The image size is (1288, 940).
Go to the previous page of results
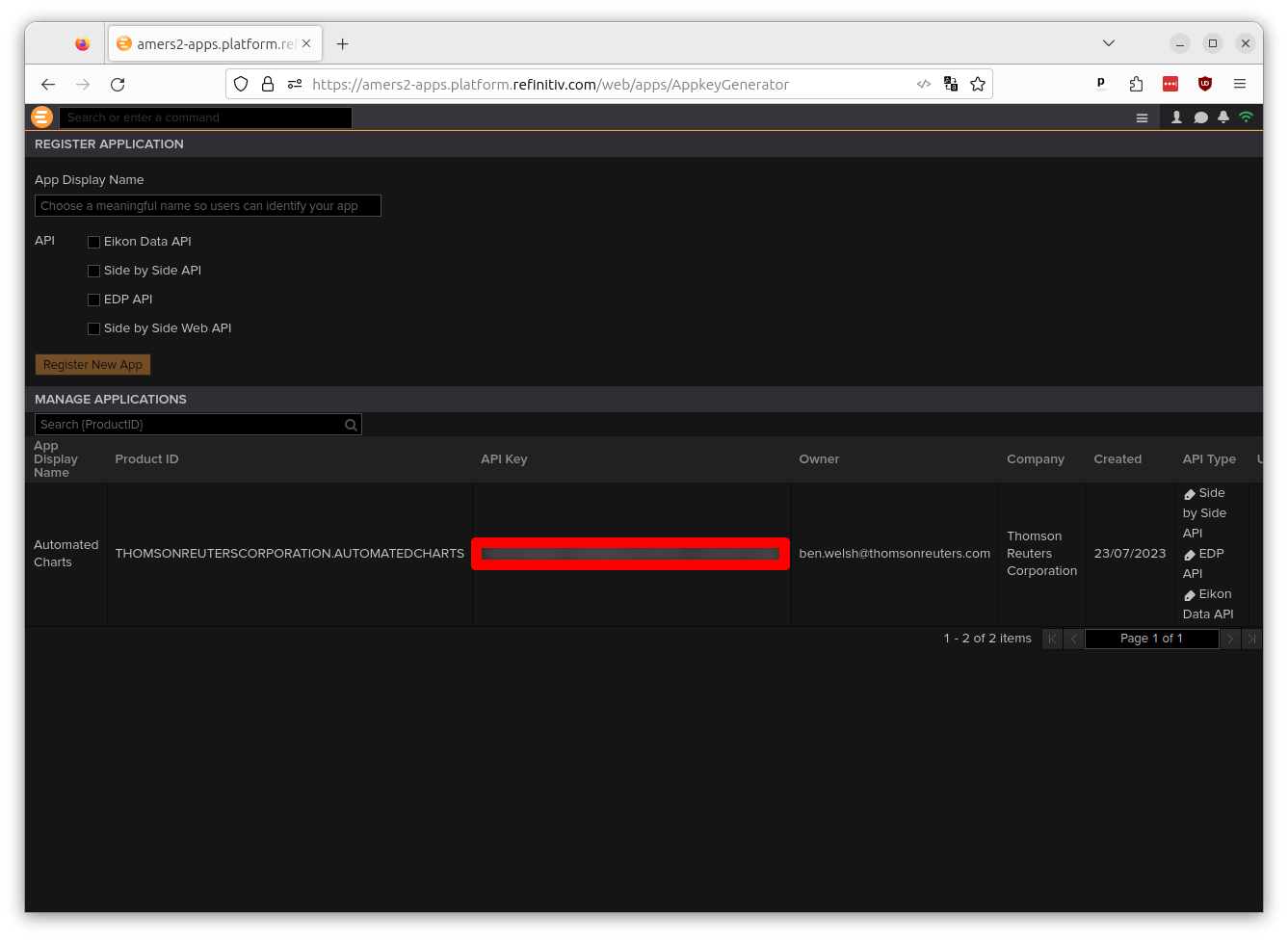(1074, 639)
